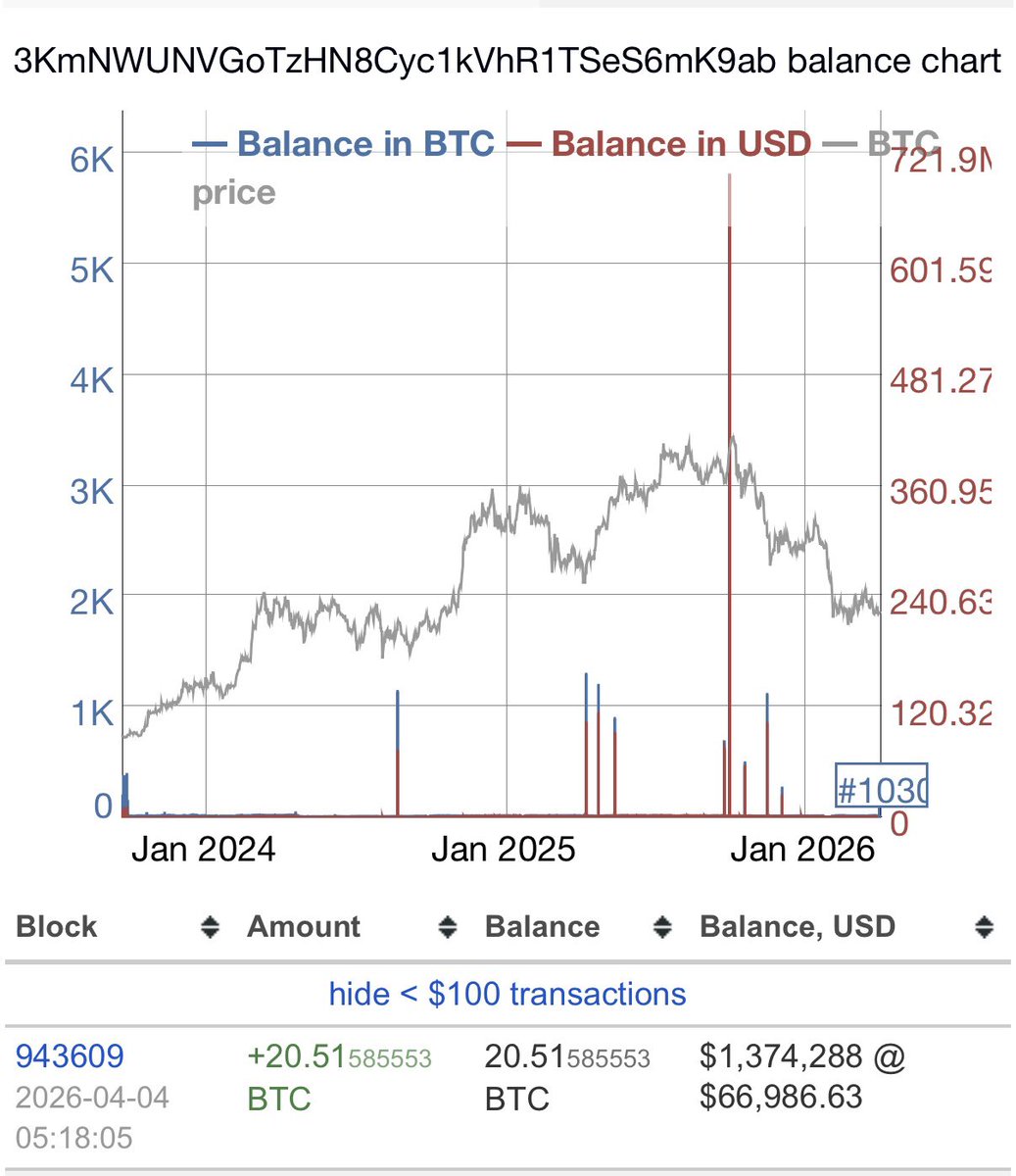Open block 943609 link

70,1055
